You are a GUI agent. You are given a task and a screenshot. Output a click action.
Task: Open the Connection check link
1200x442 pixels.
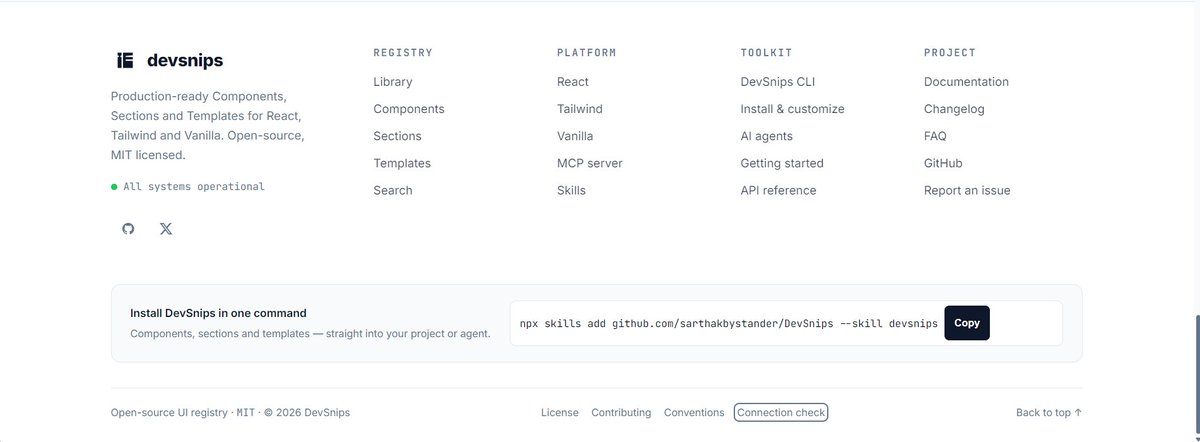781,412
